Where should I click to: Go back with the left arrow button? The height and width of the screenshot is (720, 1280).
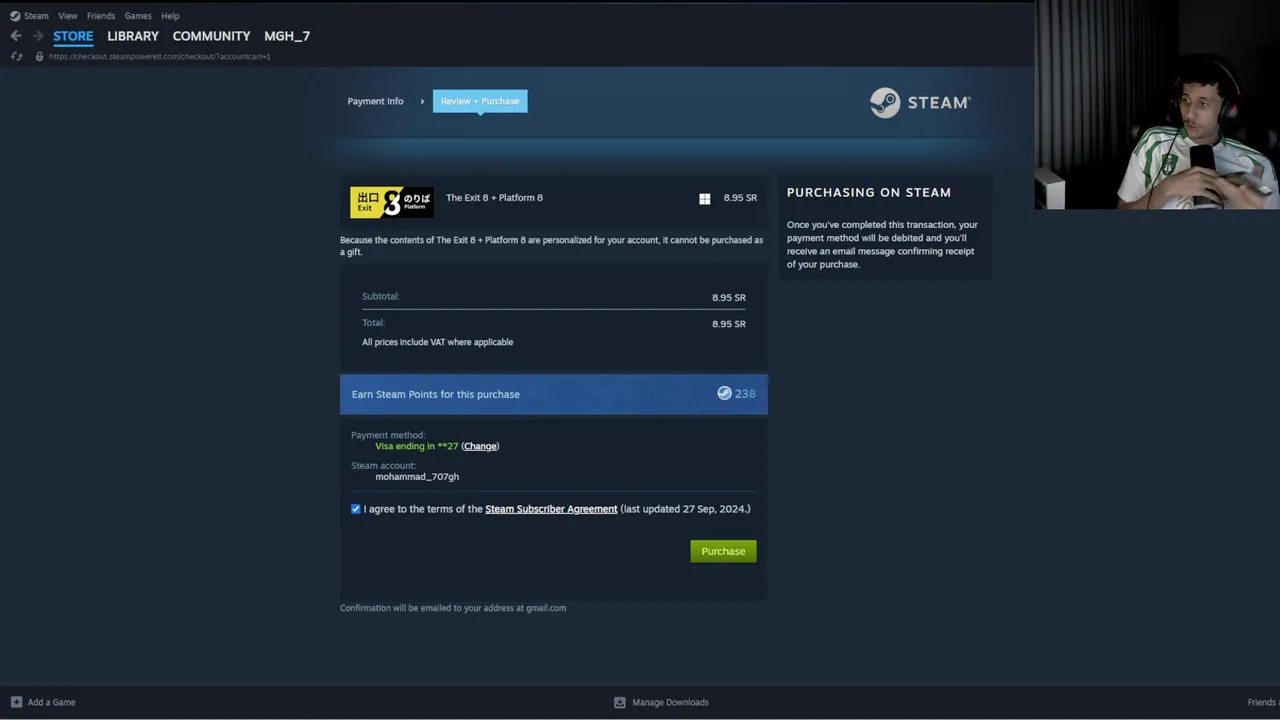(x=16, y=36)
